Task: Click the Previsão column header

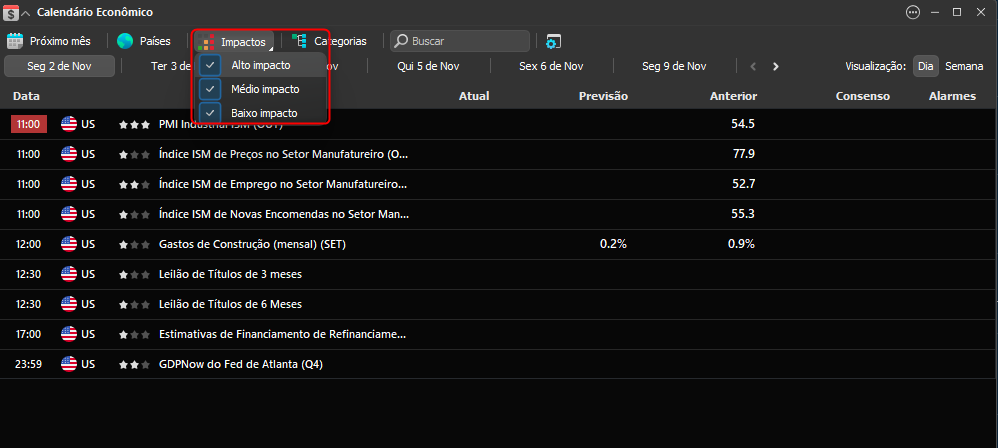Action: click(x=603, y=96)
